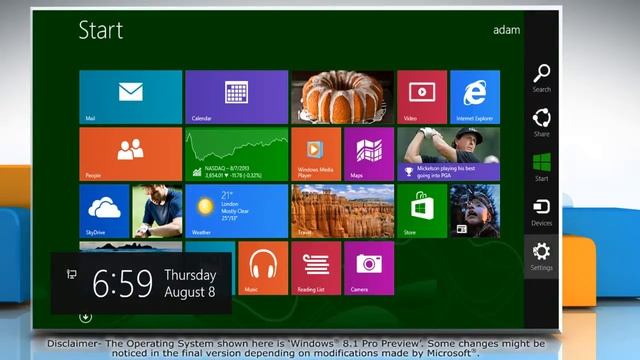This screenshot has width=640, height=360.
Task: Launch the Internet Explorer tile
Action: (475, 97)
